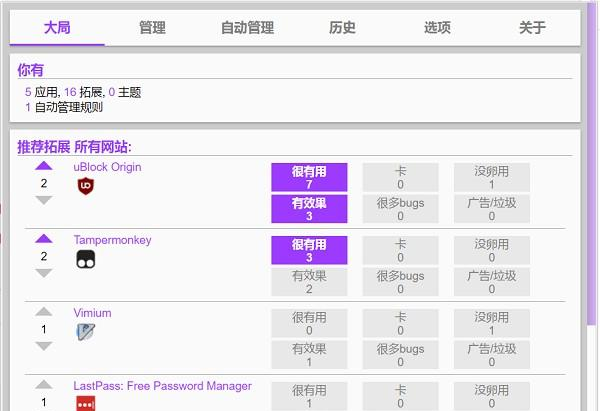The width and height of the screenshot is (600, 411).
Task: Open LastPass: Free Password Manager link
Action: coord(163,386)
